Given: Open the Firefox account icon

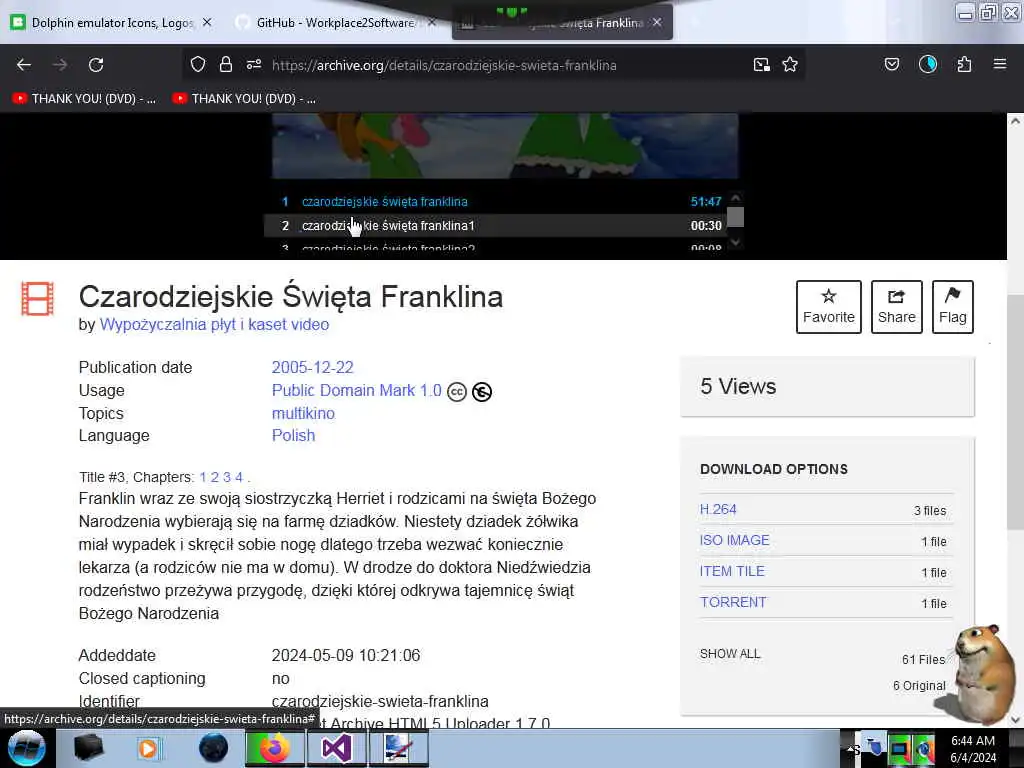Looking at the screenshot, I should tap(928, 64).
